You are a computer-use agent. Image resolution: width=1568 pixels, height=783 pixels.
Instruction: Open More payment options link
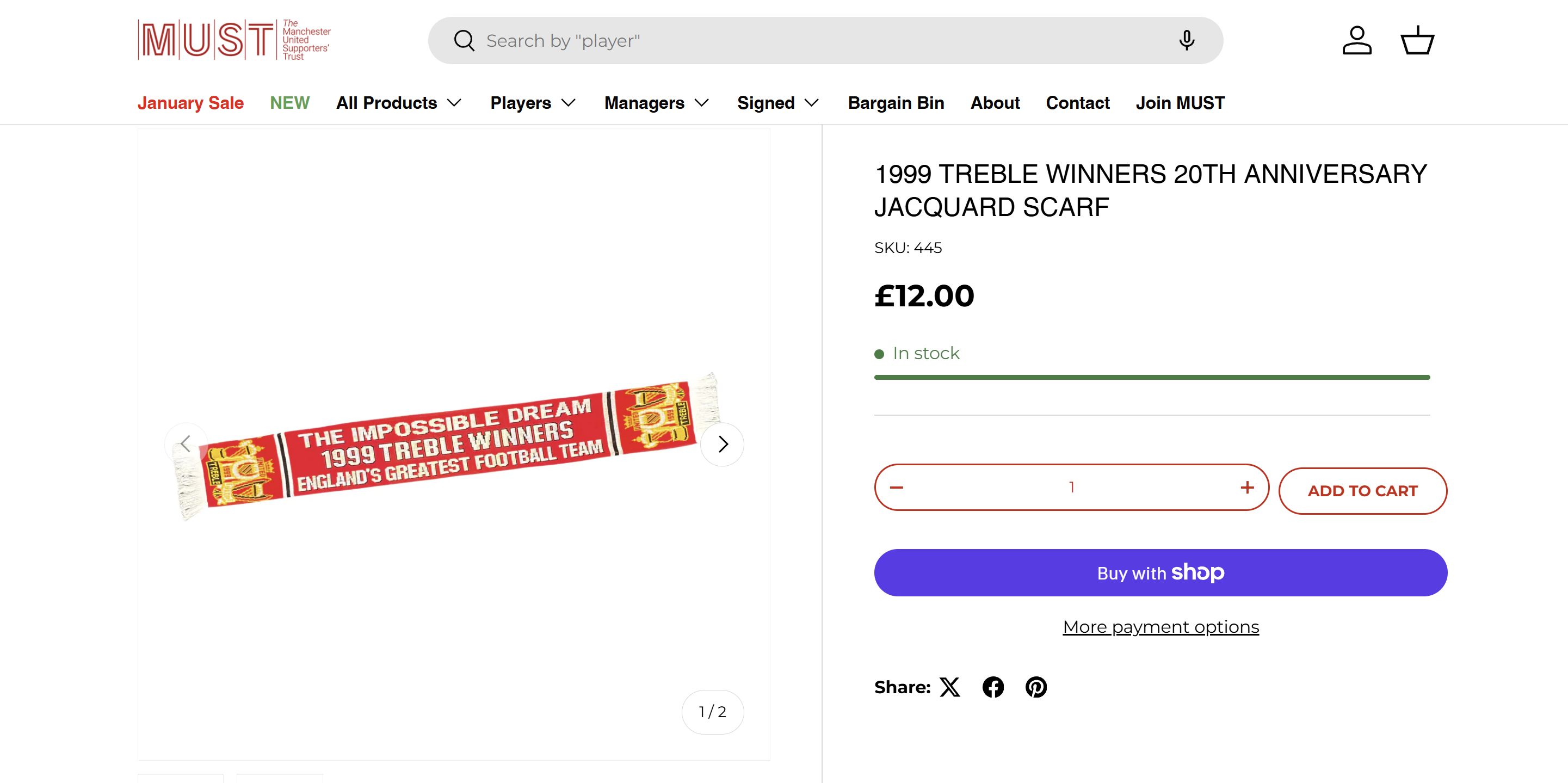1160,627
